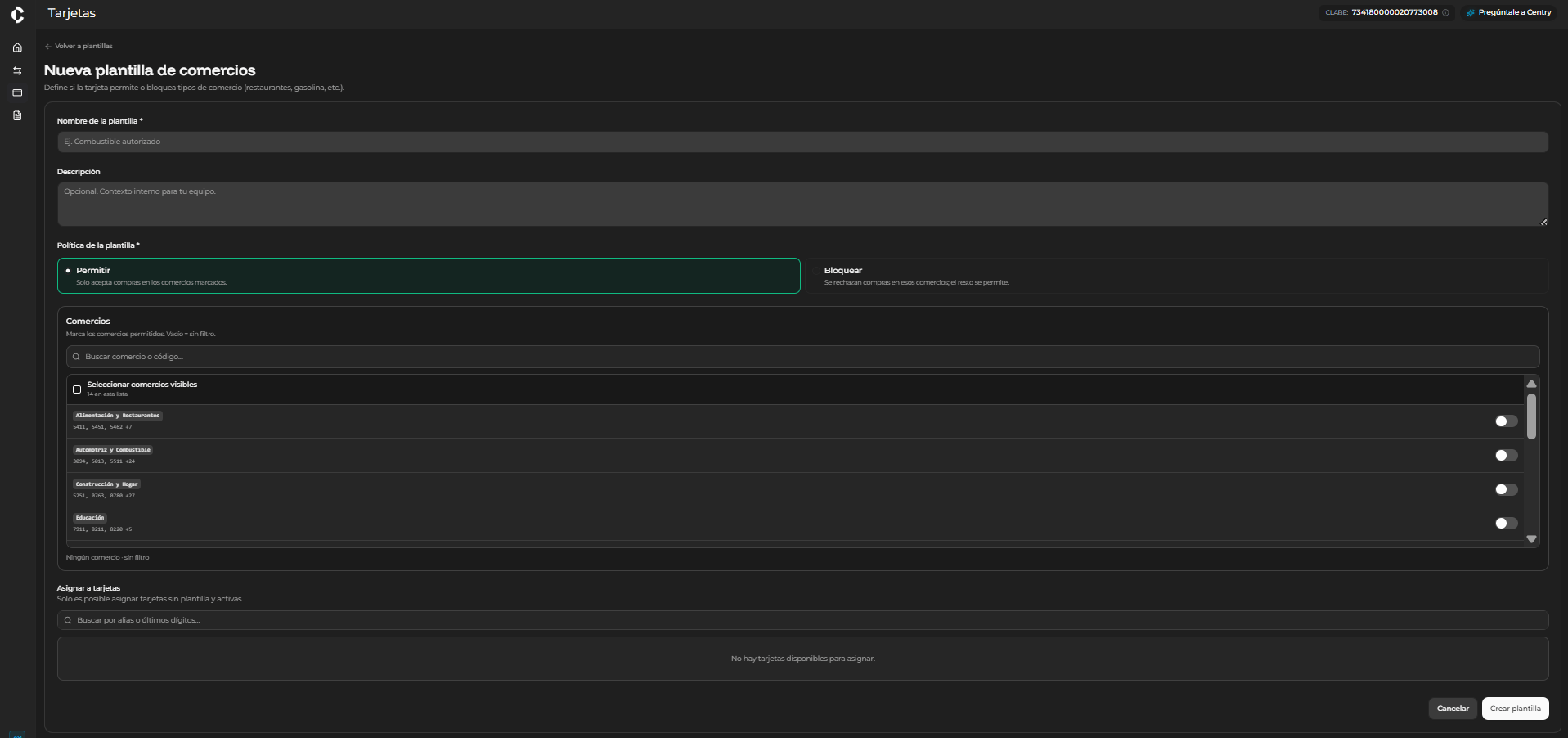
Task: Focus the Buscar comercio o código search box
Action: click(x=802, y=357)
